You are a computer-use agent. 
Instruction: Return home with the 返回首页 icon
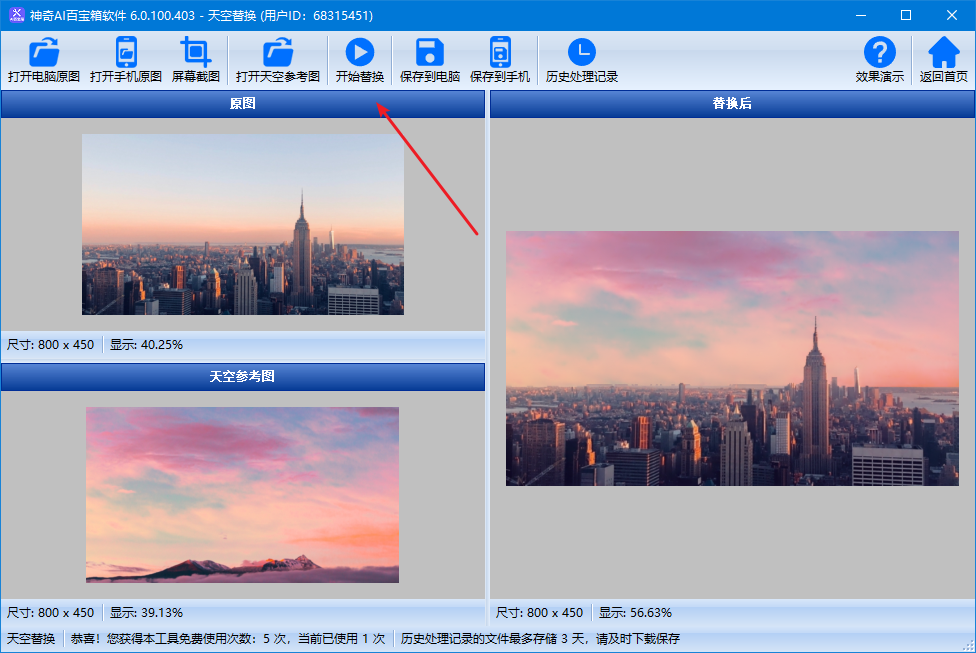[943, 53]
